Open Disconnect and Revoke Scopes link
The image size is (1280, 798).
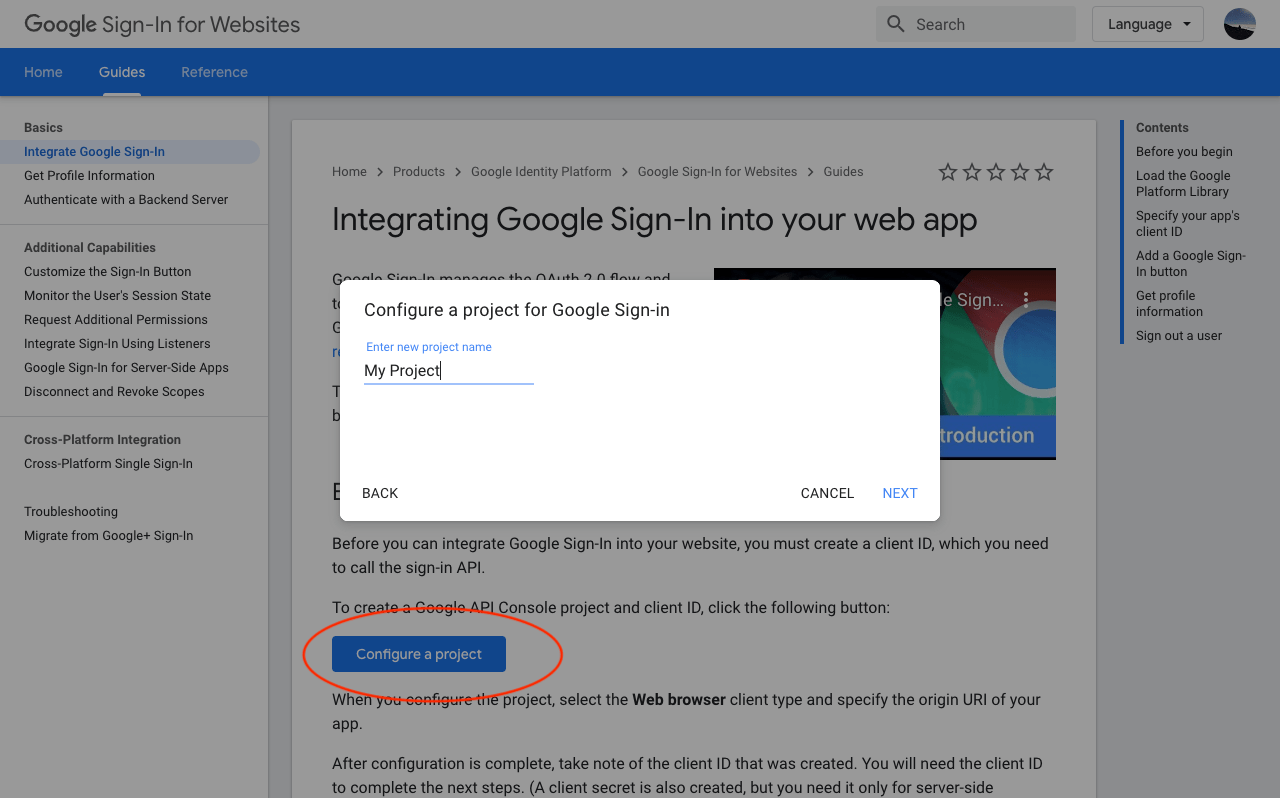pyautogui.click(x=114, y=392)
